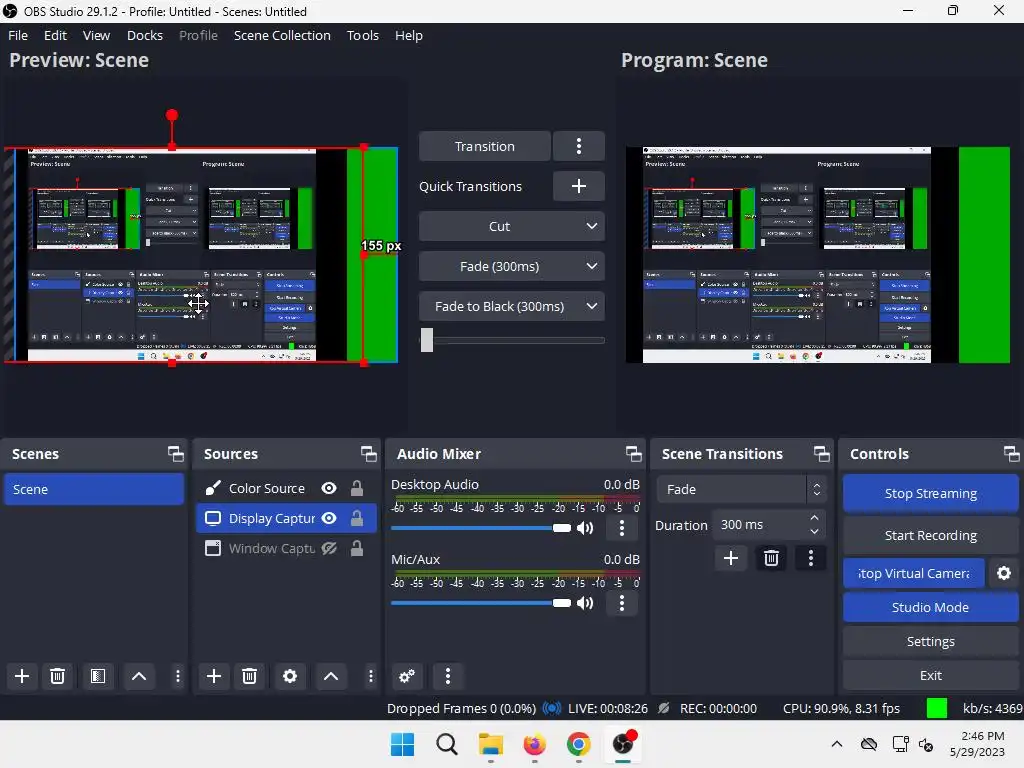Open Sources toolbar more options

pyautogui.click(x=370, y=676)
